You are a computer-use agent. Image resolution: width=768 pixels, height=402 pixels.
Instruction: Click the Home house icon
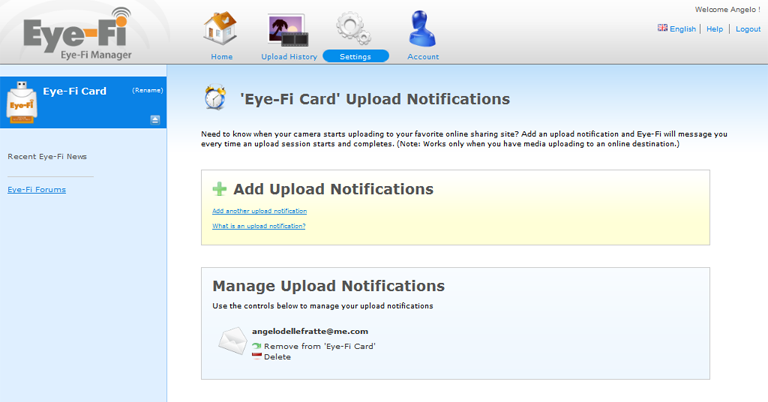click(220, 28)
